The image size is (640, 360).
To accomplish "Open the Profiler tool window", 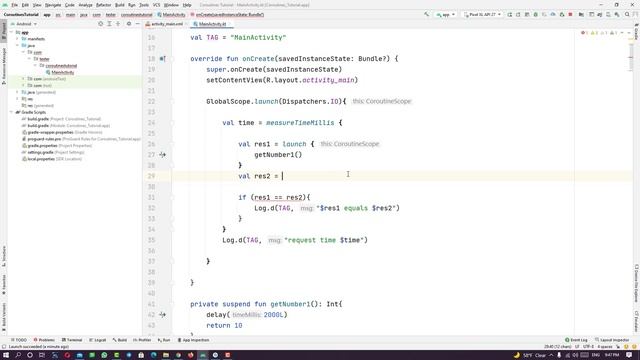I will [x=142, y=340].
